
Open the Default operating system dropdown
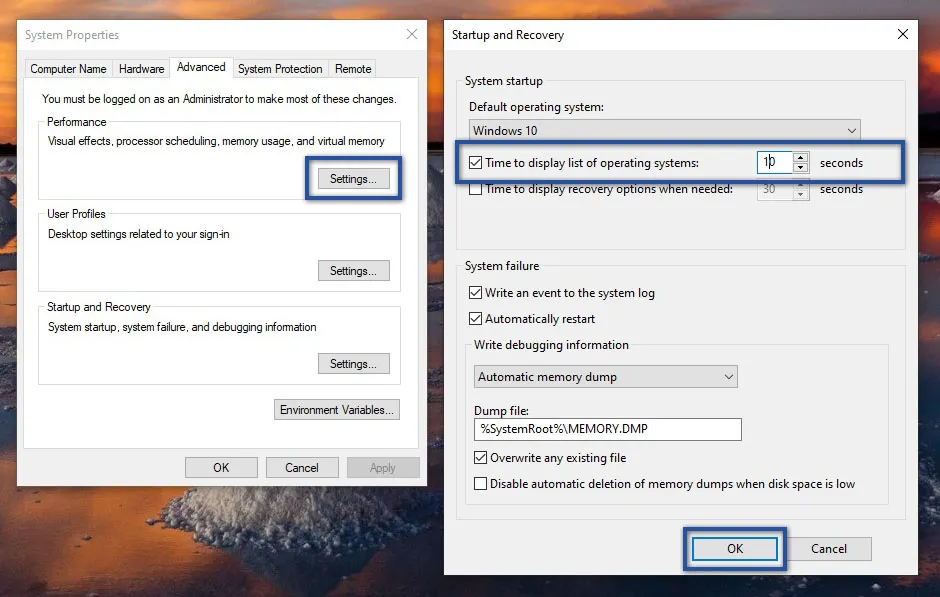click(x=663, y=130)
